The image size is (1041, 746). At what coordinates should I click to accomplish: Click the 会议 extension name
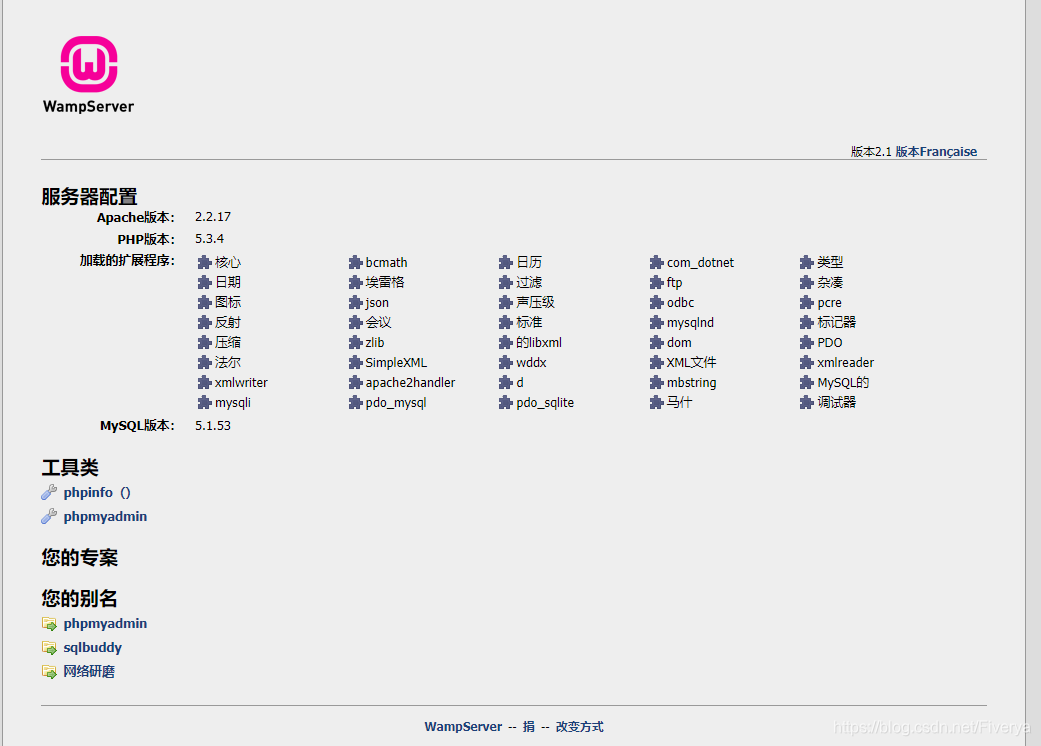(x=378, y=323)
